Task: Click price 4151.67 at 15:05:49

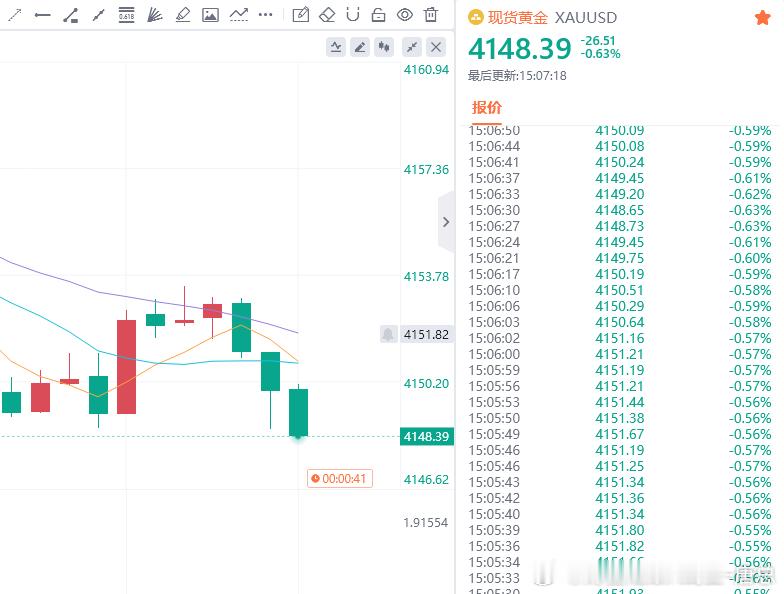Action: point(620,434)
